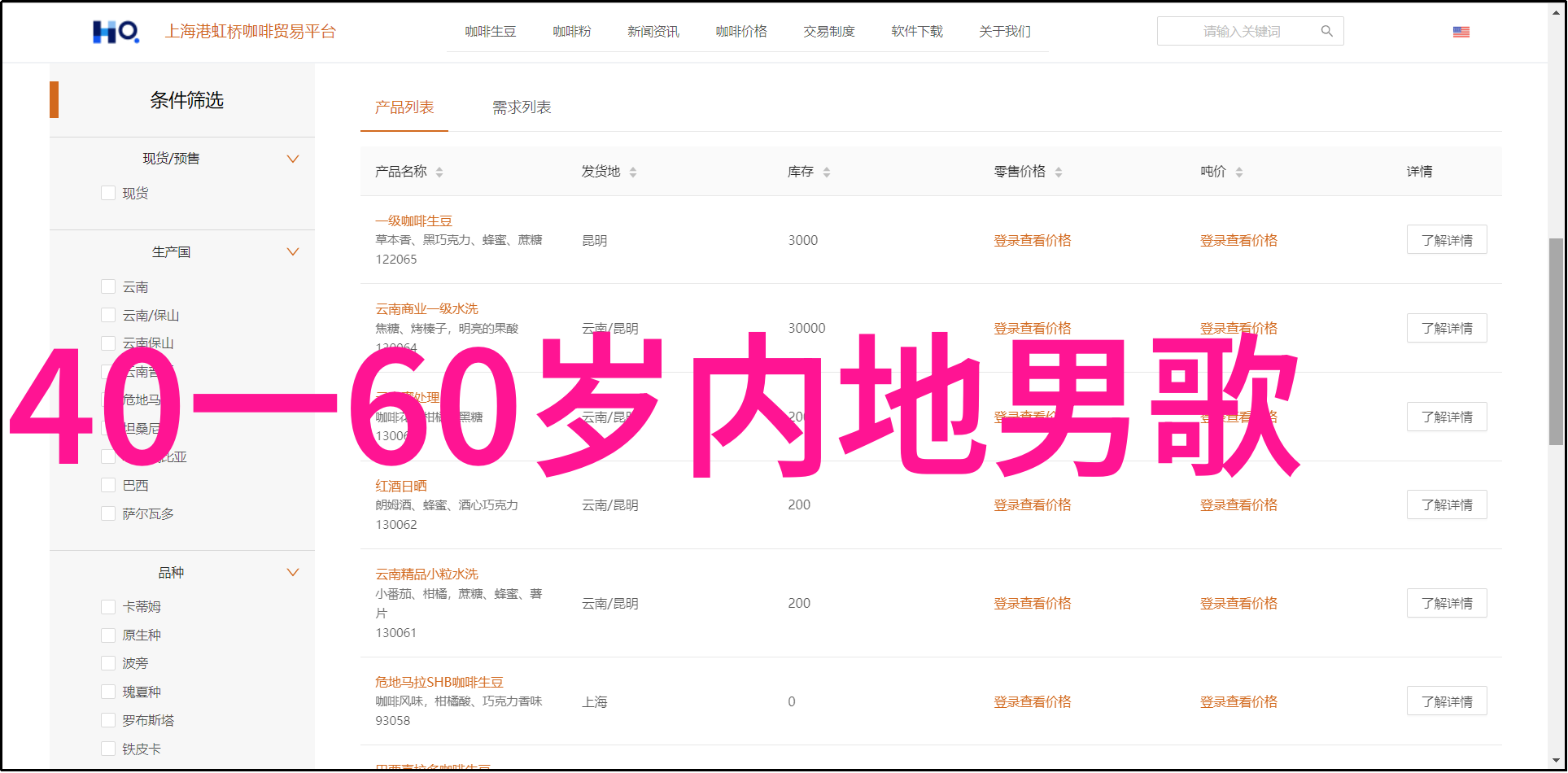Click 了解详情 for 云南商业一级水洗
This screenshot has height=773, width=1568.
click(x=1447, y=328)
